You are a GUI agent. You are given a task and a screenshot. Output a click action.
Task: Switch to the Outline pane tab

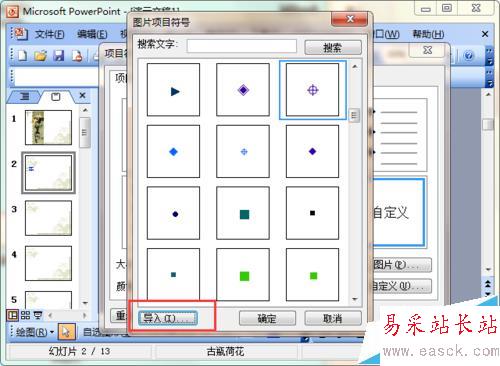(25, 97)
